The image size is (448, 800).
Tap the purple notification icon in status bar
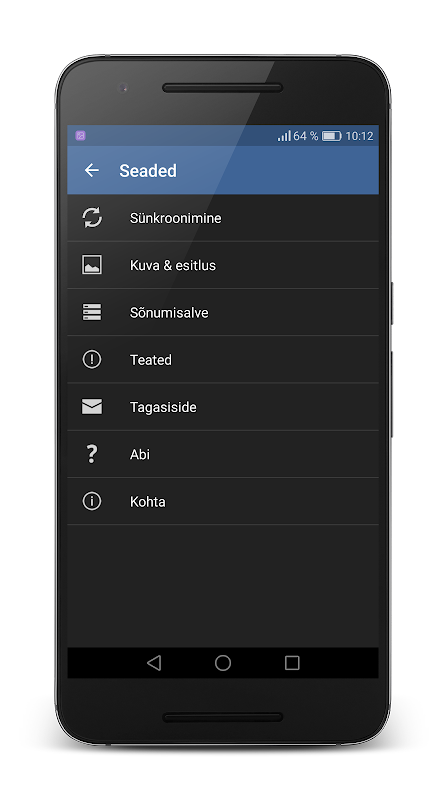(x=80, y=135)
